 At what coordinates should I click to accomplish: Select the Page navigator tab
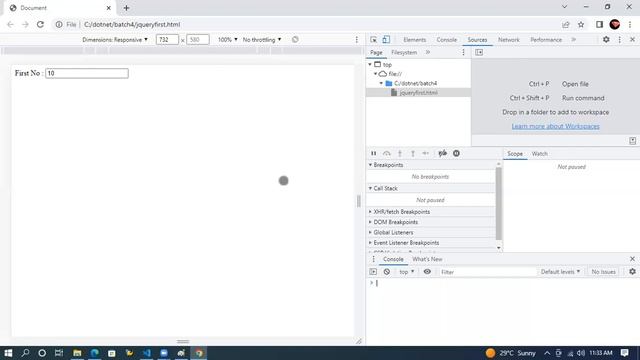click(x=376, y=52)
